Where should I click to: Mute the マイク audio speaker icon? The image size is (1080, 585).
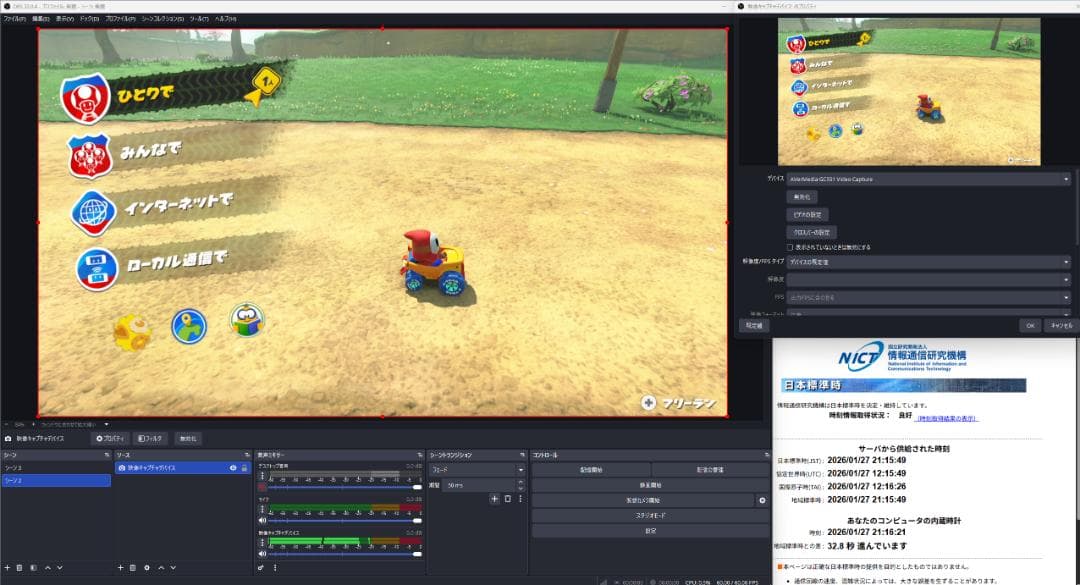pyautogui.click(x=262, y=521)
